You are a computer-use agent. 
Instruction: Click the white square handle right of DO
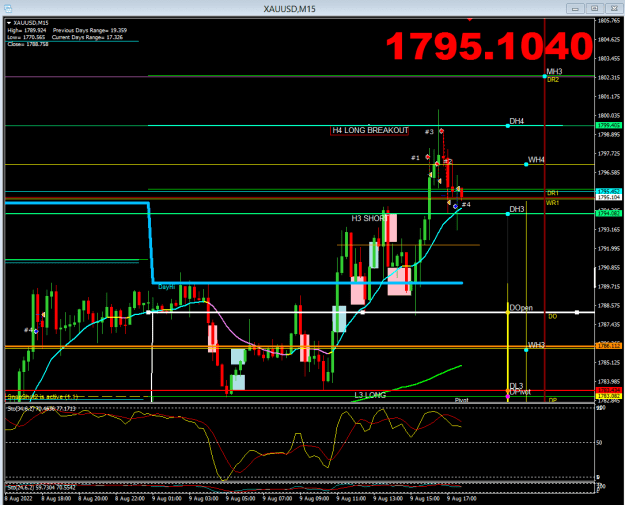coord(576,312)
